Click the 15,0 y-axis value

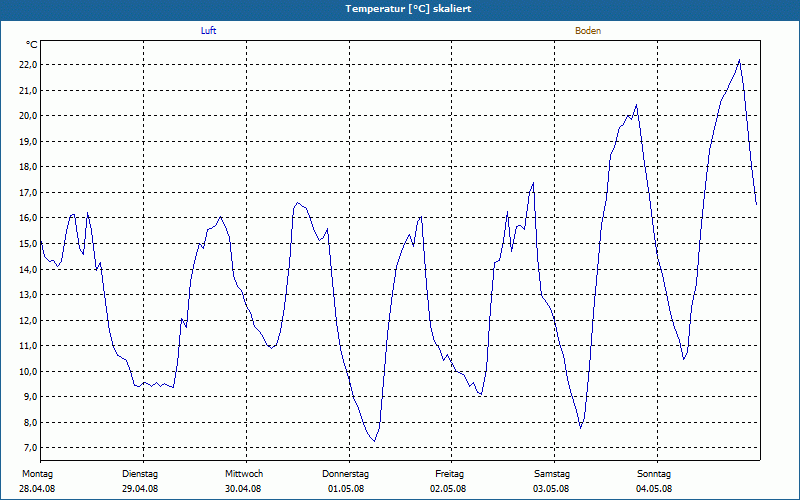[28, 244]
